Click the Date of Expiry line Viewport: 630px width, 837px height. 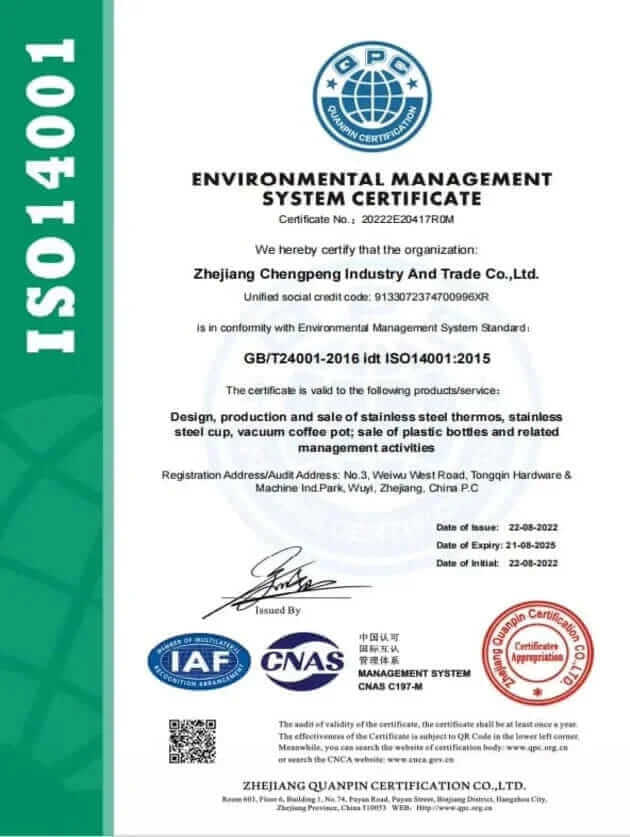pyautogui.click(x=496, y=545)
